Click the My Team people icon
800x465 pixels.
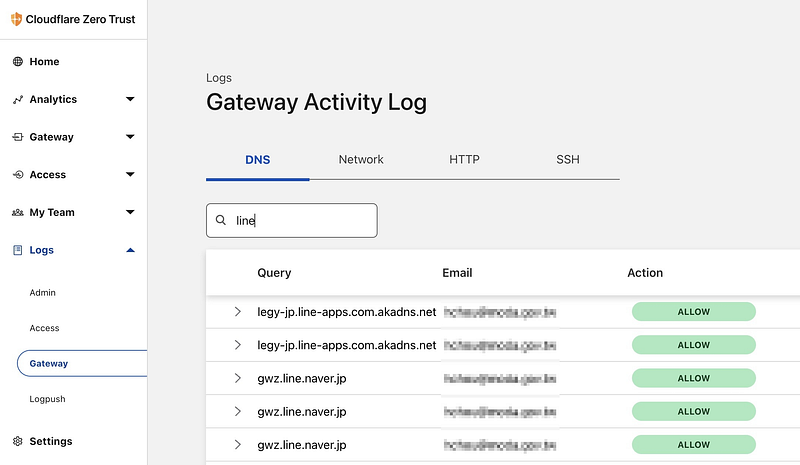pos(18,212)
